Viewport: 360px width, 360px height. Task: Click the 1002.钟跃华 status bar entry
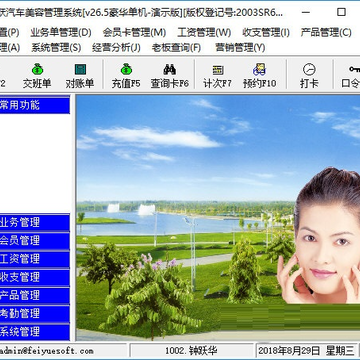pyautogui.click(x=192, y=351)
